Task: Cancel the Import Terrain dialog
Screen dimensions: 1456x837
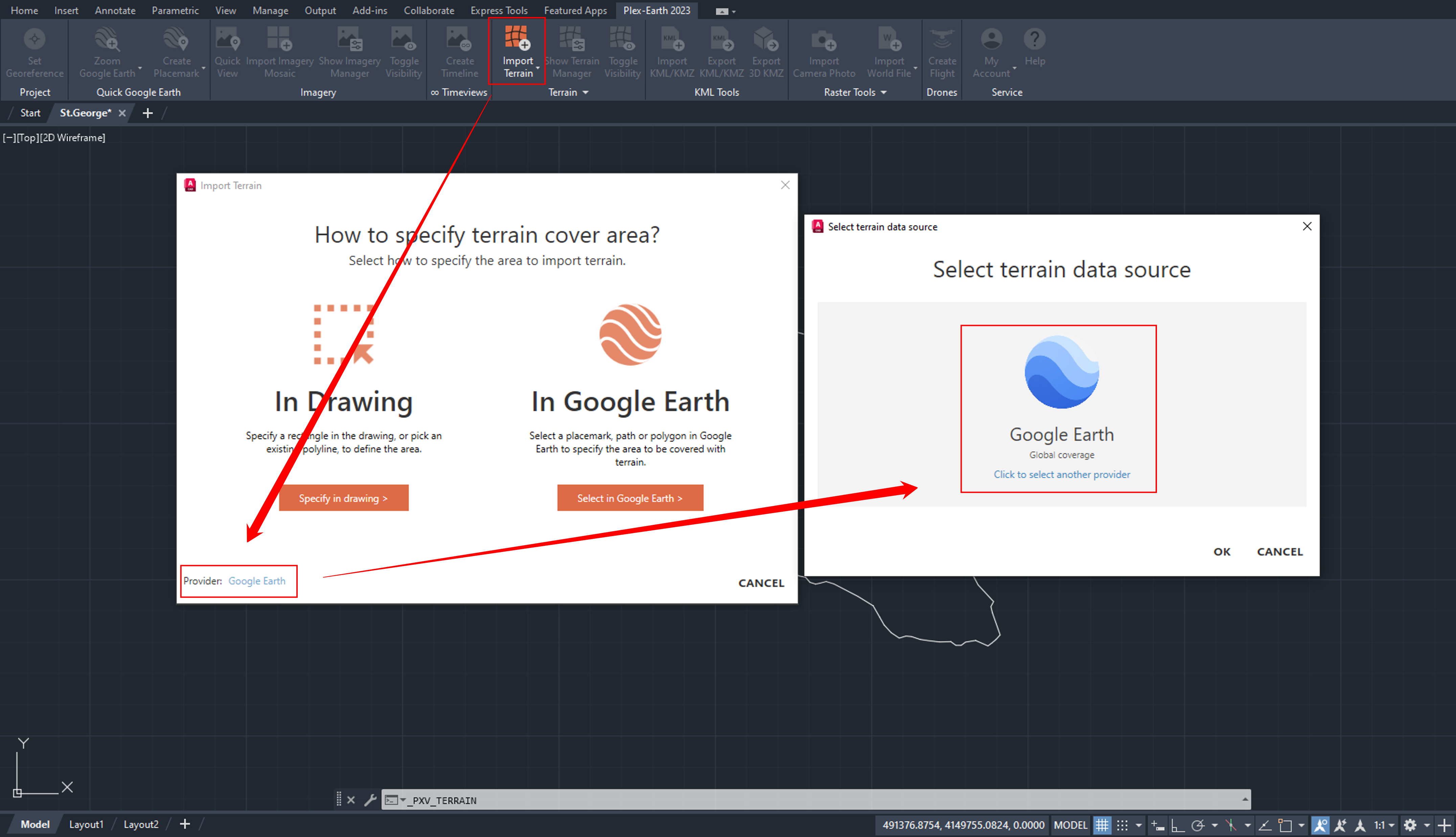Action: point(761,583)
